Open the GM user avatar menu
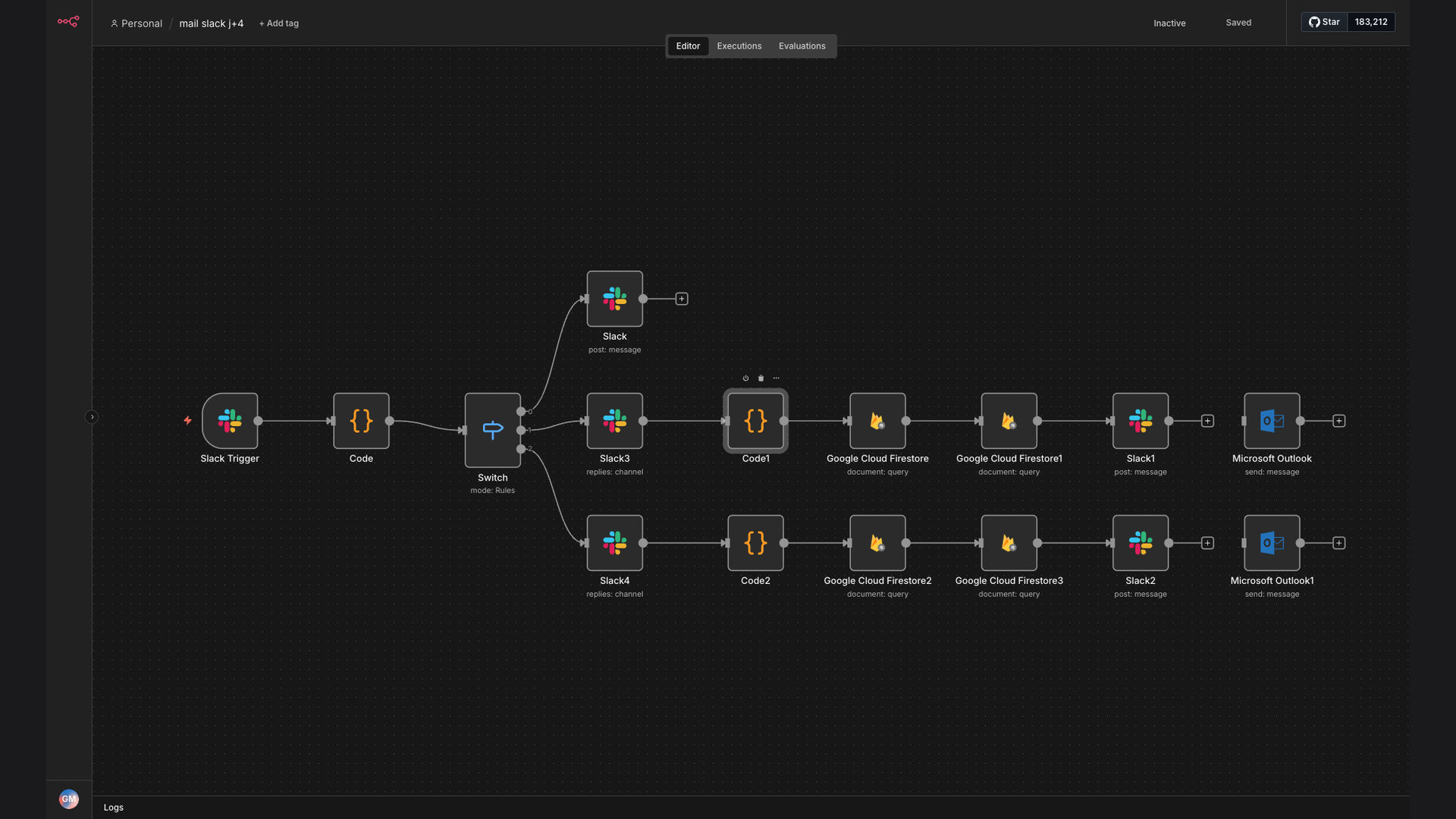 [x=69, y=799]
